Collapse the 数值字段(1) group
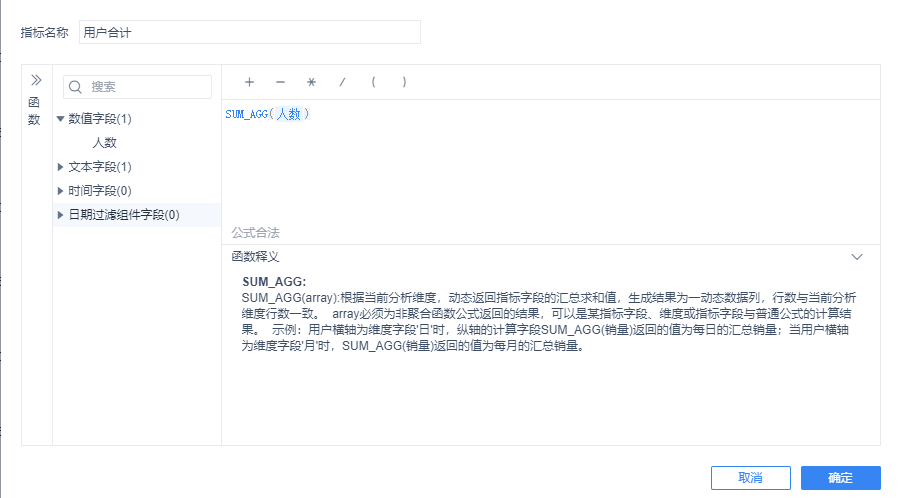The width and height of the screenshot is (898, 498). (x=60, y=118)
